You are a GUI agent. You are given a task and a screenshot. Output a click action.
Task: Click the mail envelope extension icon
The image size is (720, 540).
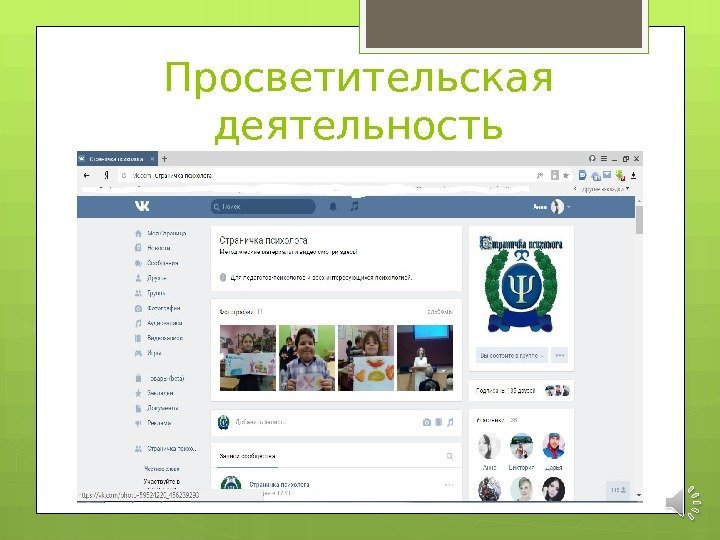[x=608, y=175]
